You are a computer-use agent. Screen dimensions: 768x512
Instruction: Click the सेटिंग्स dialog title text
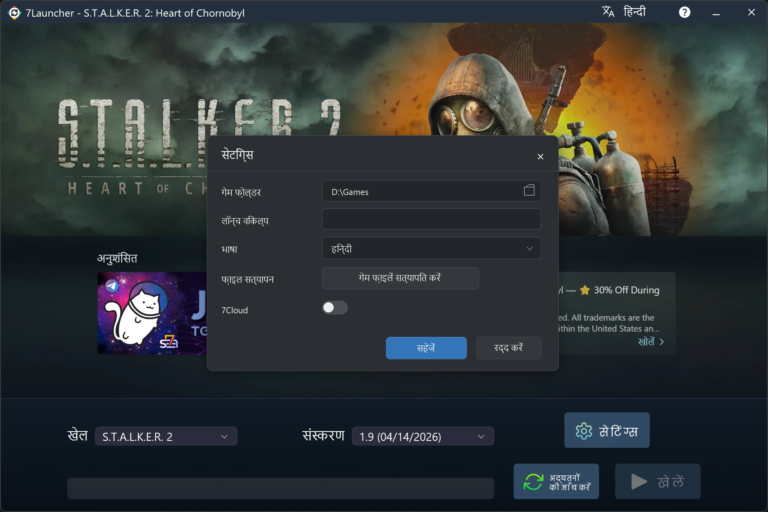click(x=237, y=155)
